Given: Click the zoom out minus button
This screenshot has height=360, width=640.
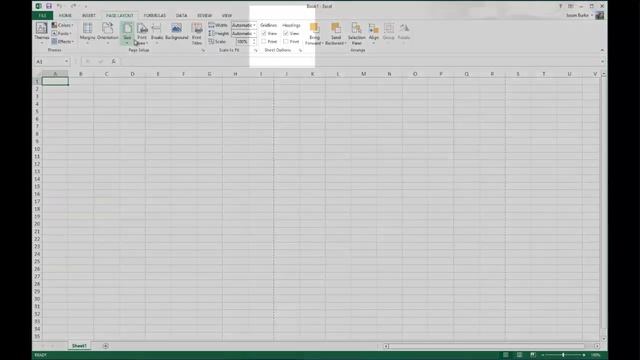Looking at the screenshot, I should point(542,355).
